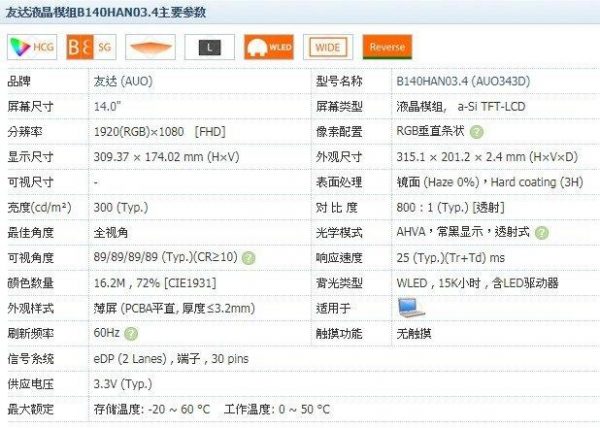Viewport: 600px width, 428px height.
Task: Select signal text eDP (2 Lanes) , 端子 , 30 pins
Action: point(171,359)
